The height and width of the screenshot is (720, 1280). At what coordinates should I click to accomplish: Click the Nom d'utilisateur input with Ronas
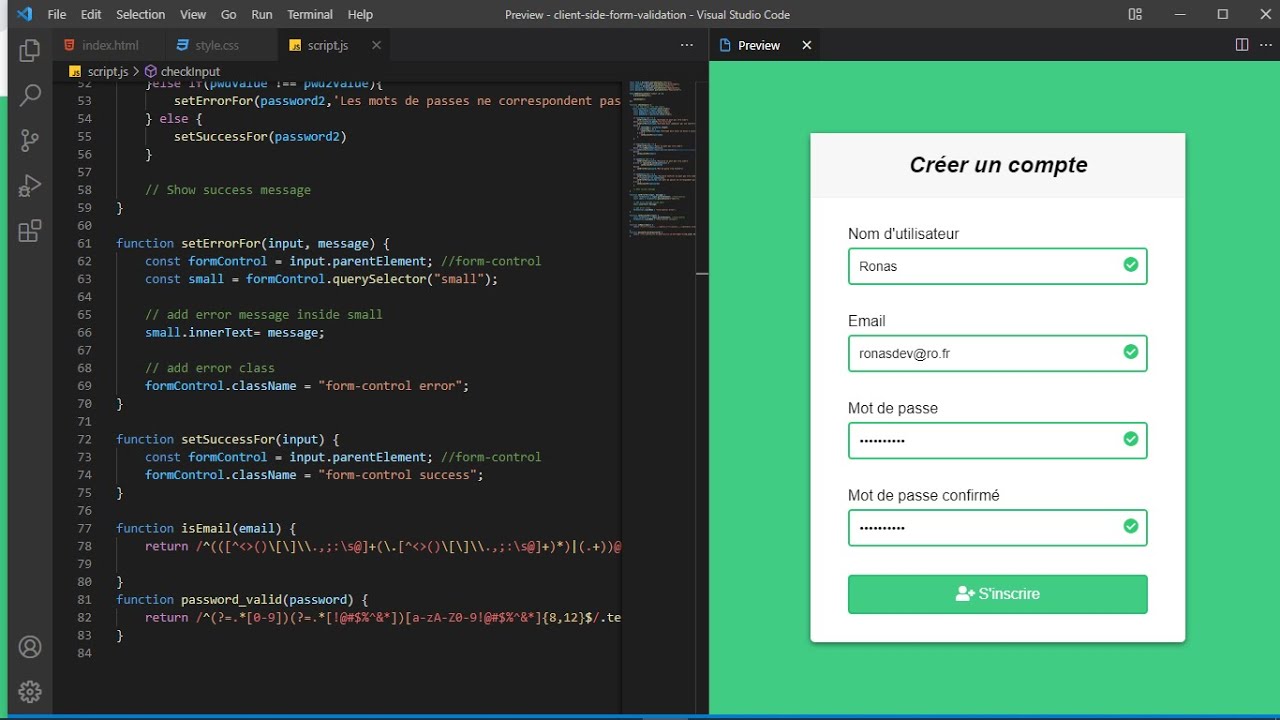click(x=997, y=266)
